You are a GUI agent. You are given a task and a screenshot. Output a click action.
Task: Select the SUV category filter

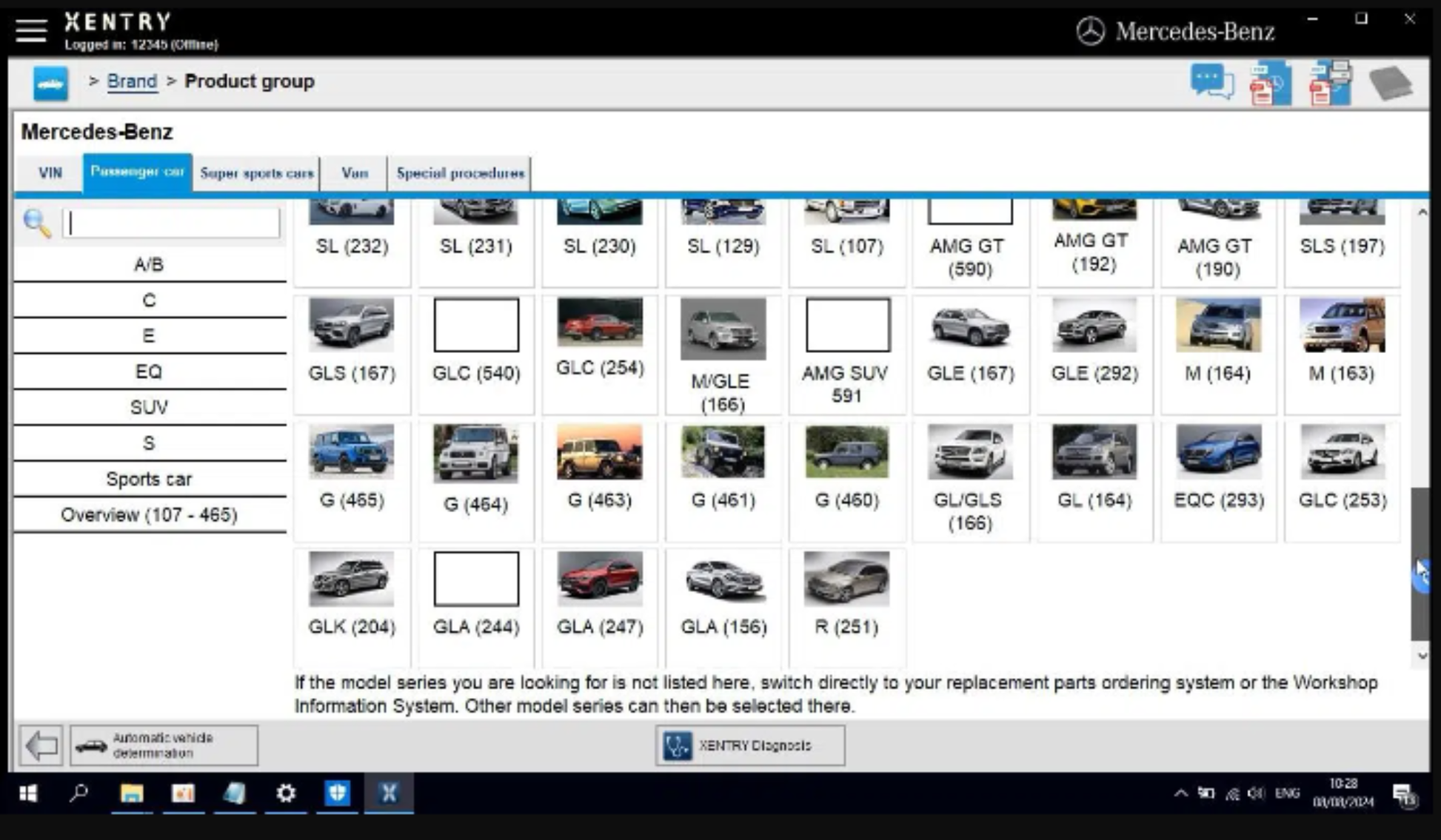tap(149, 407)
